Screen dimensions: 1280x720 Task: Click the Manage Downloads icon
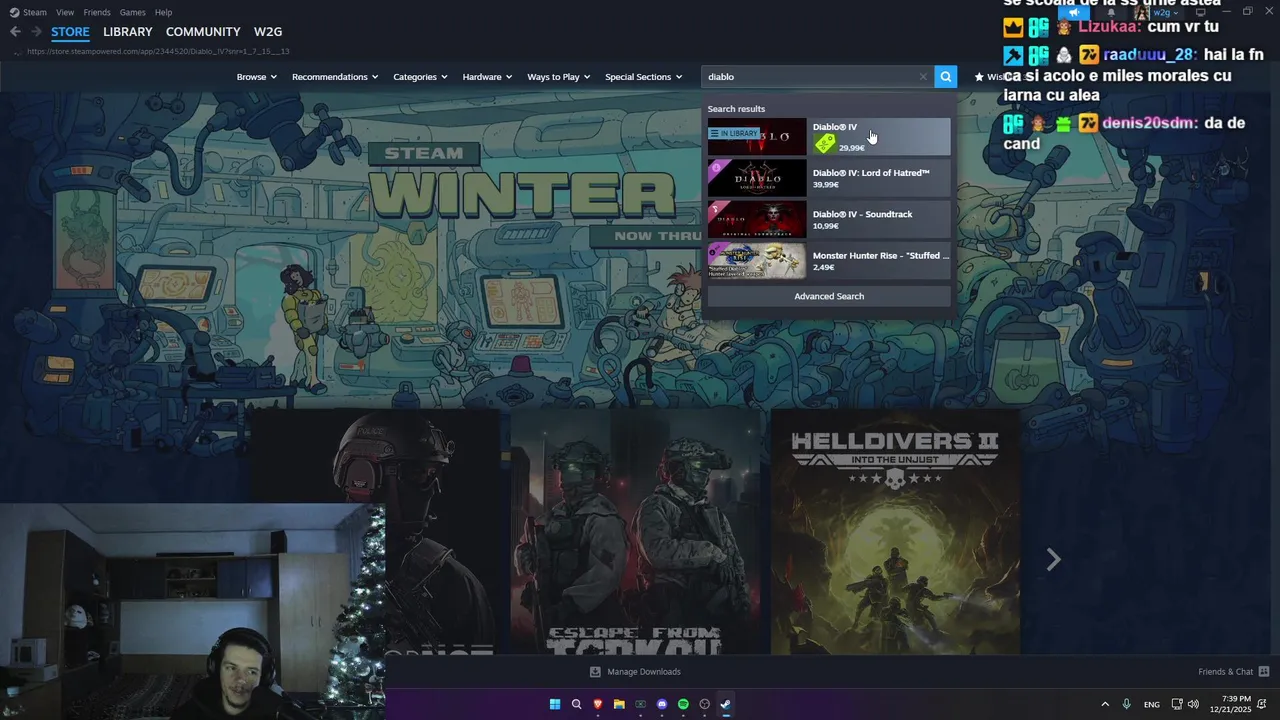coord(595,672)
